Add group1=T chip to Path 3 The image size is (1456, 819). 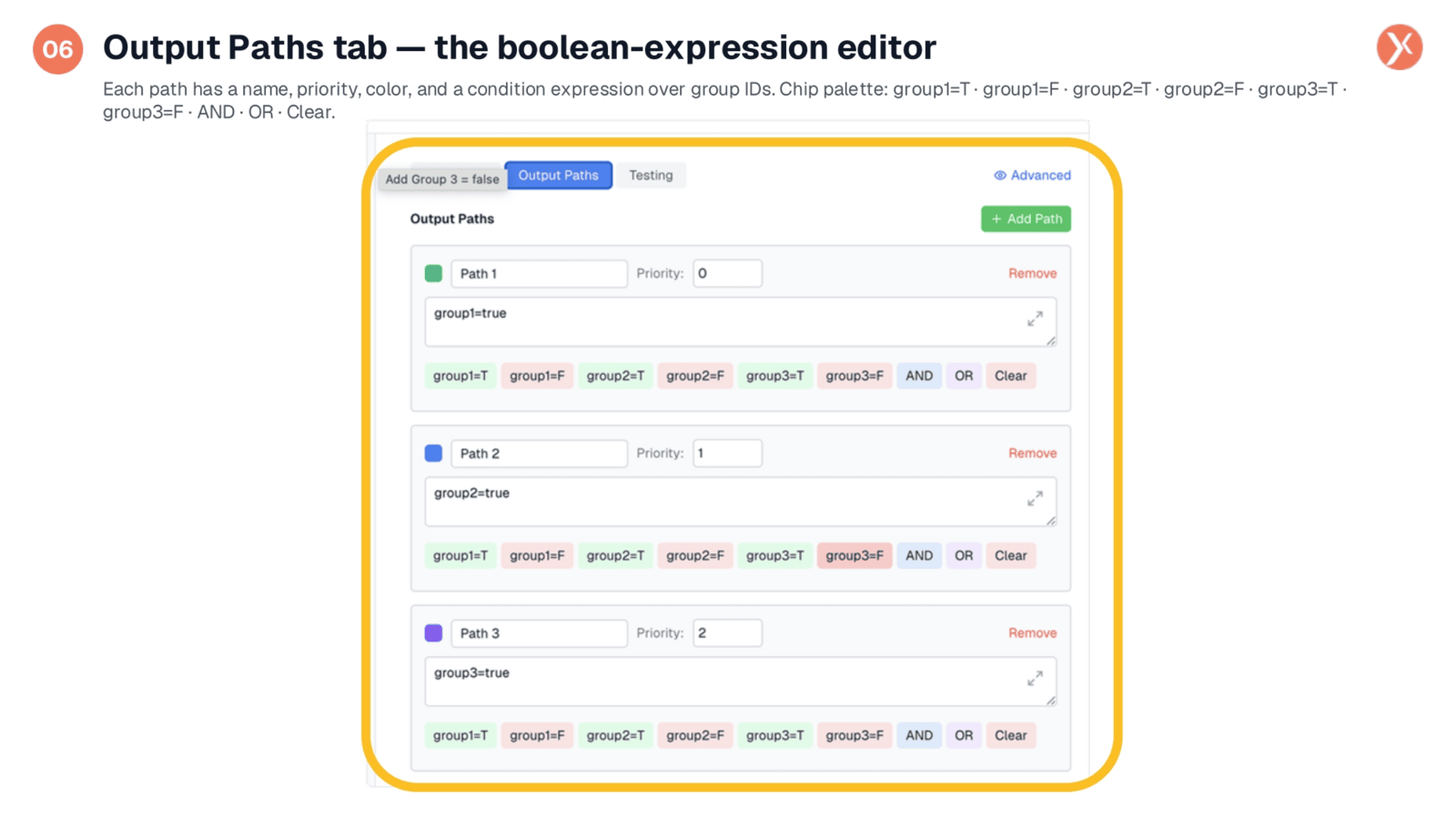[x=460, y=735]
